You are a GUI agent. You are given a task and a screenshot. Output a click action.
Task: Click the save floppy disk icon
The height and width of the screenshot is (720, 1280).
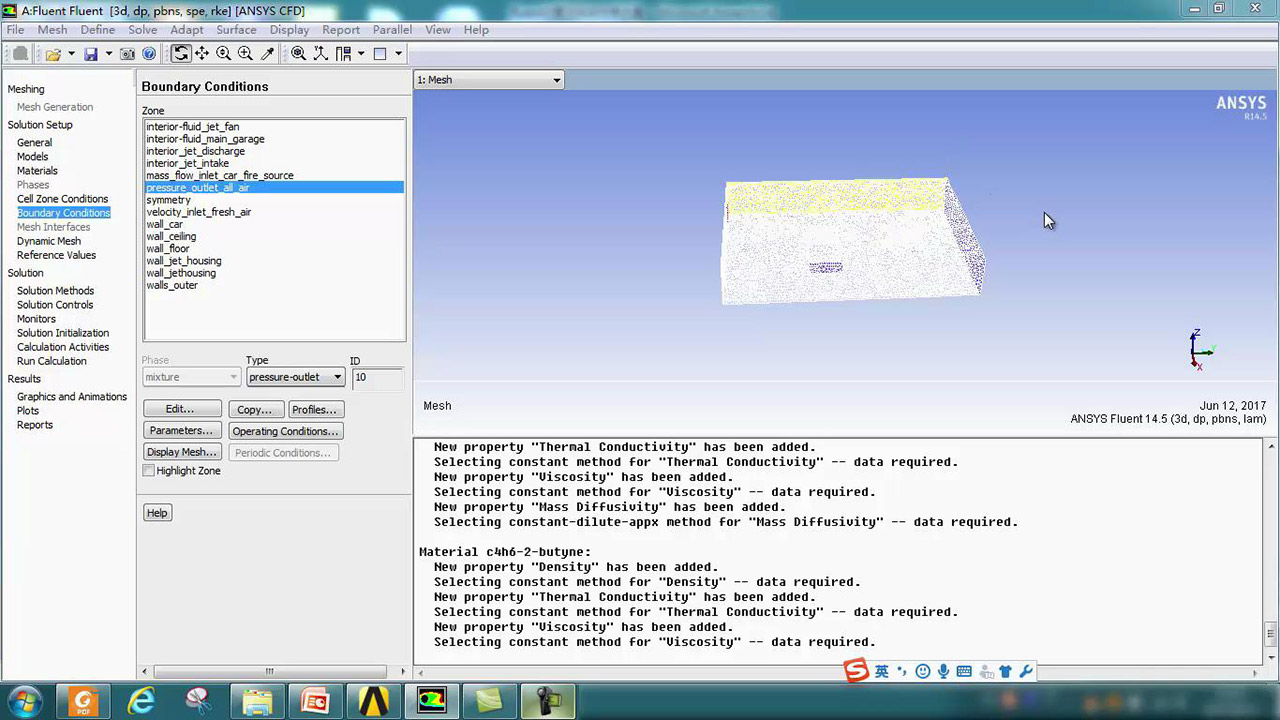(x=91, y=54)
